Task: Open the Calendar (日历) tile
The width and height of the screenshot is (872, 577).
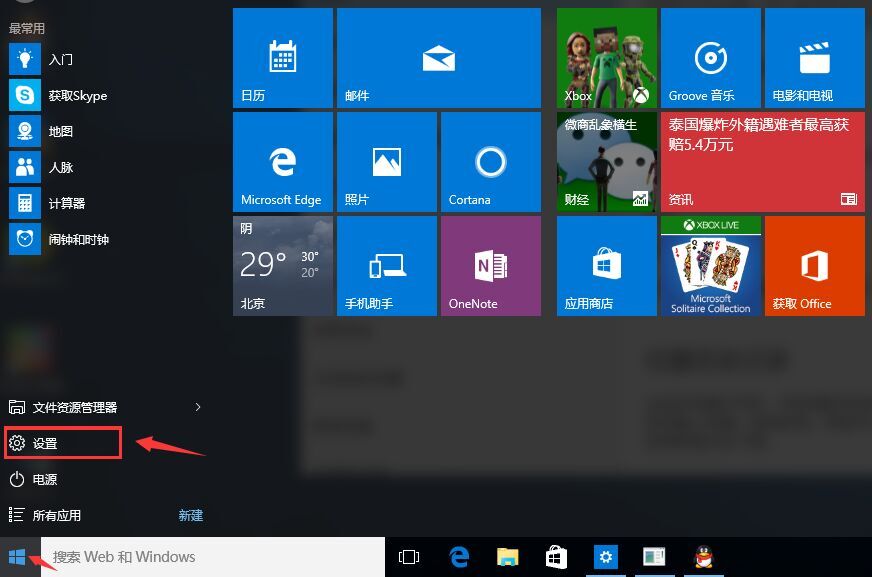Action: point(282,58)
